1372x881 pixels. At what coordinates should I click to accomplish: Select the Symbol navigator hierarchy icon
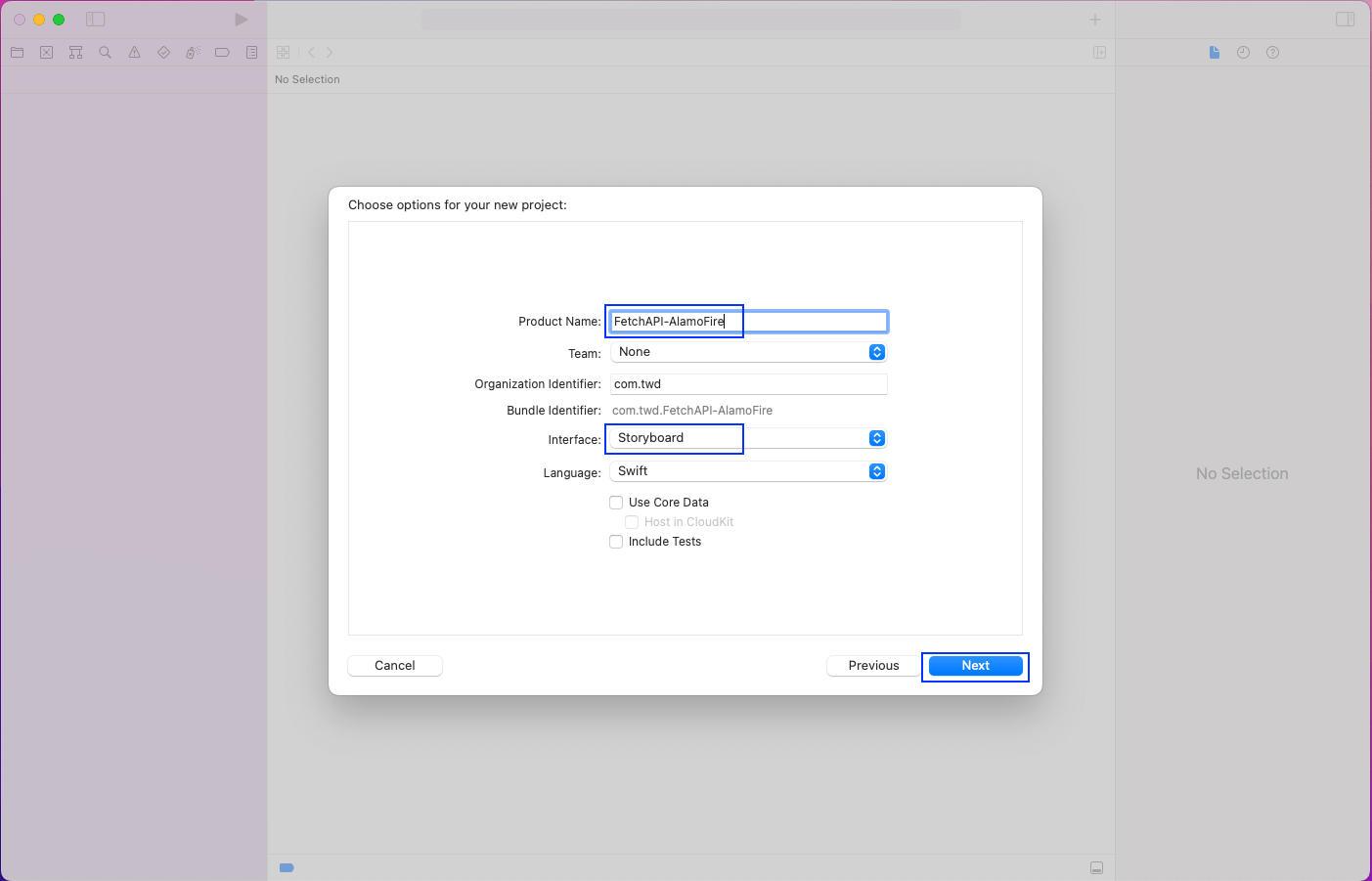click(76, 53)
